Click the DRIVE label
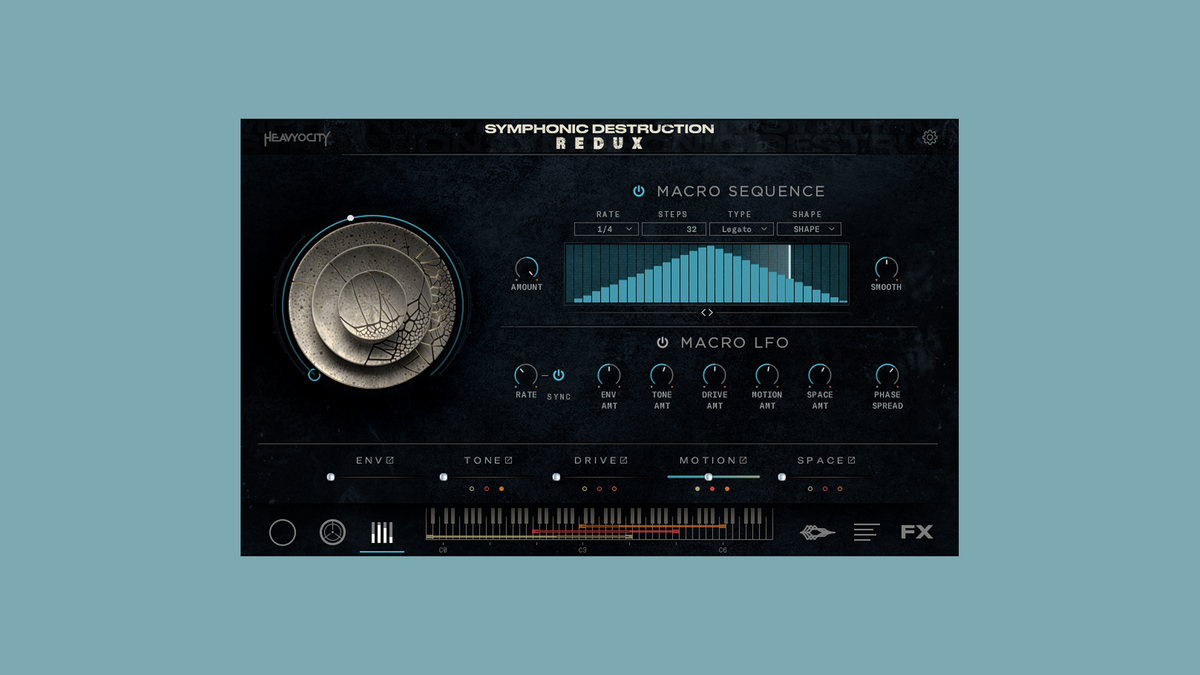Image resolution: width=1200 pixels, height=675 pixels. pos(595,460)
